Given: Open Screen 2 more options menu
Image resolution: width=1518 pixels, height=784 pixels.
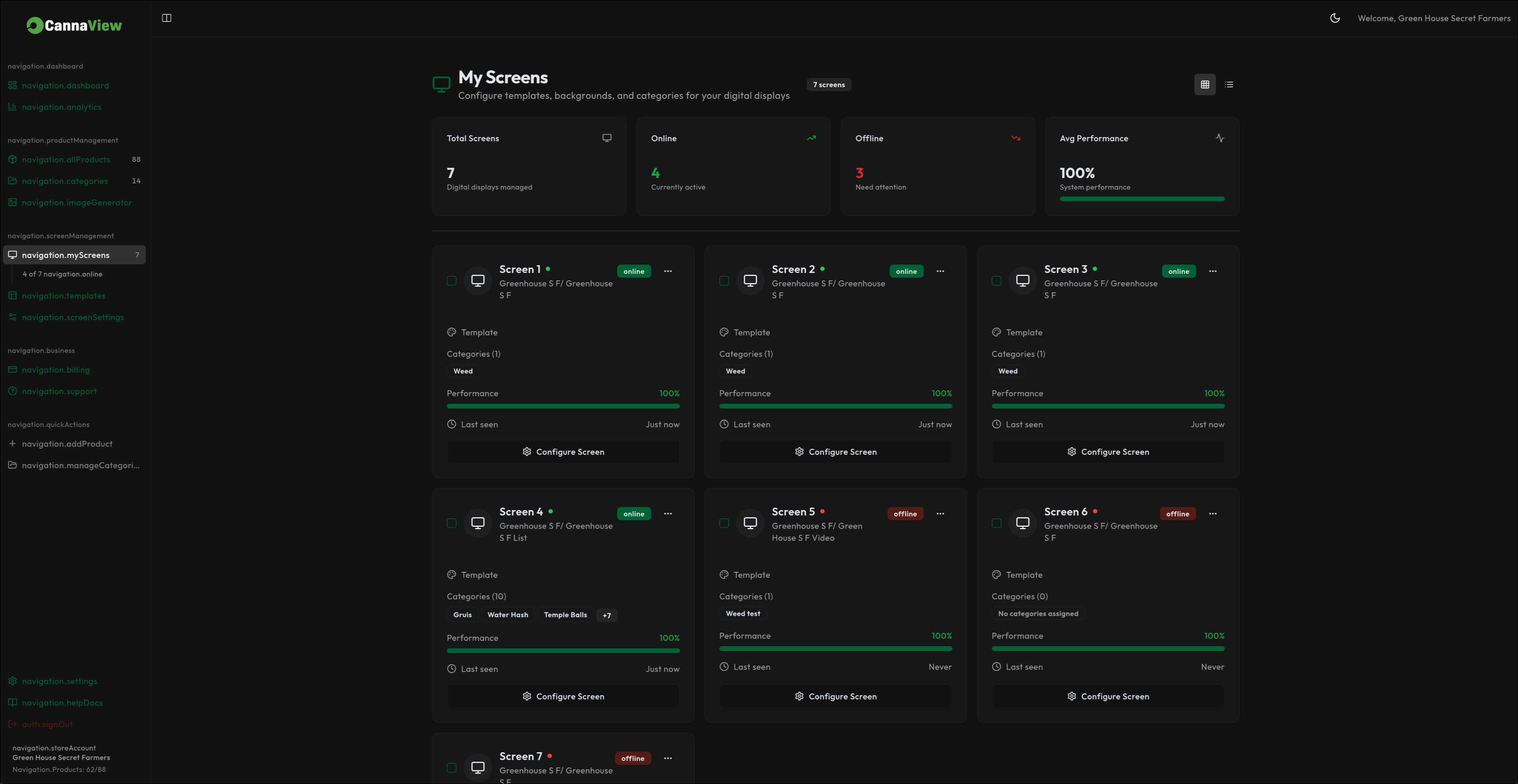Looking at the screenshot, I should [940, 272].
